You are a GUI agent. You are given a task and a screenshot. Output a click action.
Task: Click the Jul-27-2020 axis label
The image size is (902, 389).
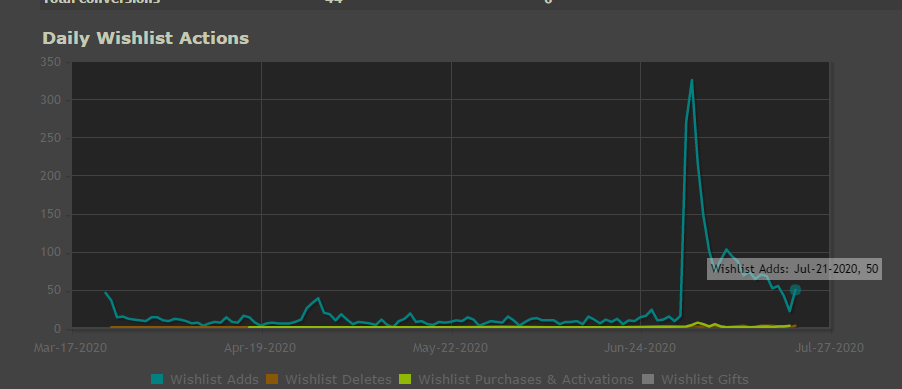click(829, 348)
